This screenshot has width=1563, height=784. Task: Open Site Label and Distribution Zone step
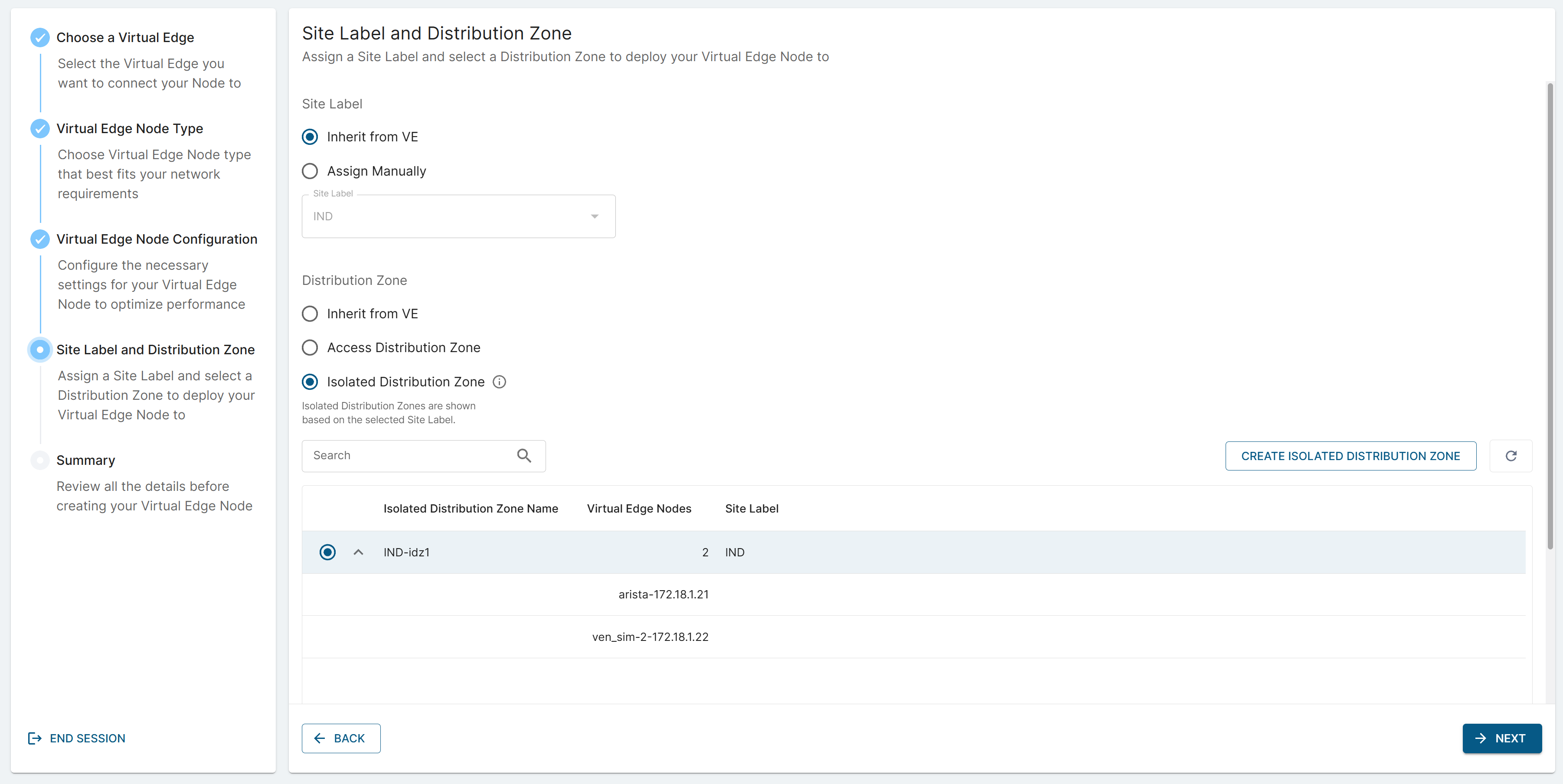pyautogui.click(x=155, y=350)
